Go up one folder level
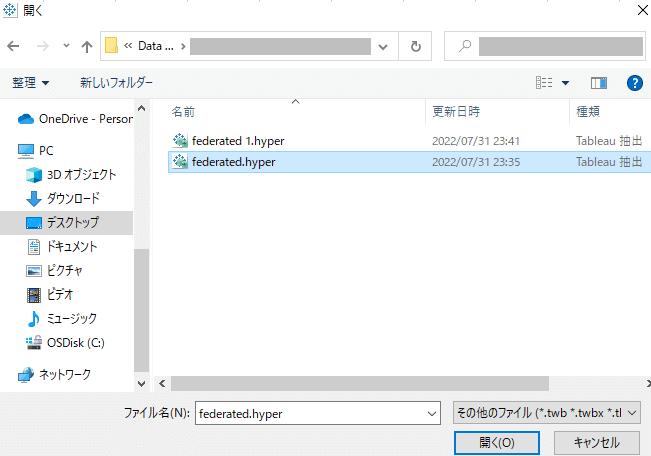The width and height of the screenshot is (651, 456). click(x=87, y=46)
